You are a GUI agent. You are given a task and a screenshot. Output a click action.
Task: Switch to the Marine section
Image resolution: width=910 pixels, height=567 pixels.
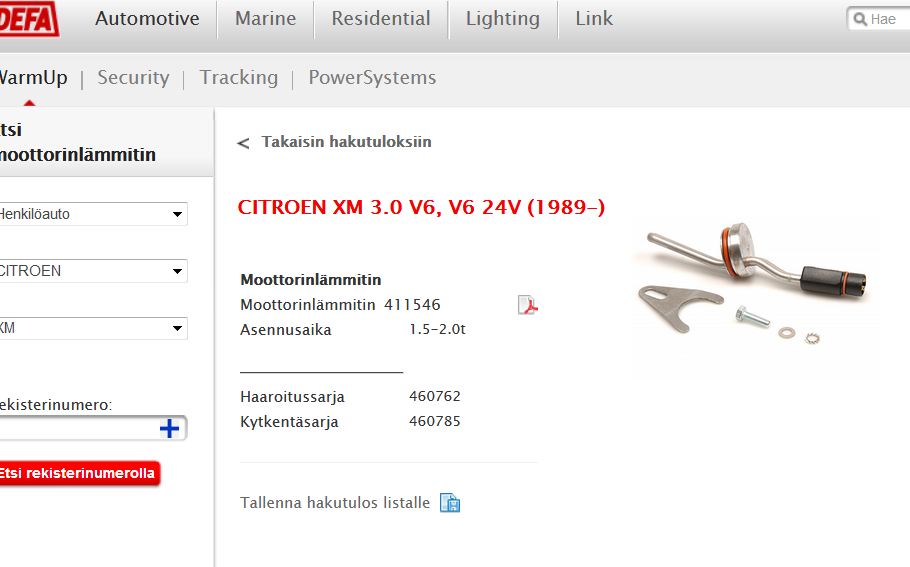click(x=265, y=19)
